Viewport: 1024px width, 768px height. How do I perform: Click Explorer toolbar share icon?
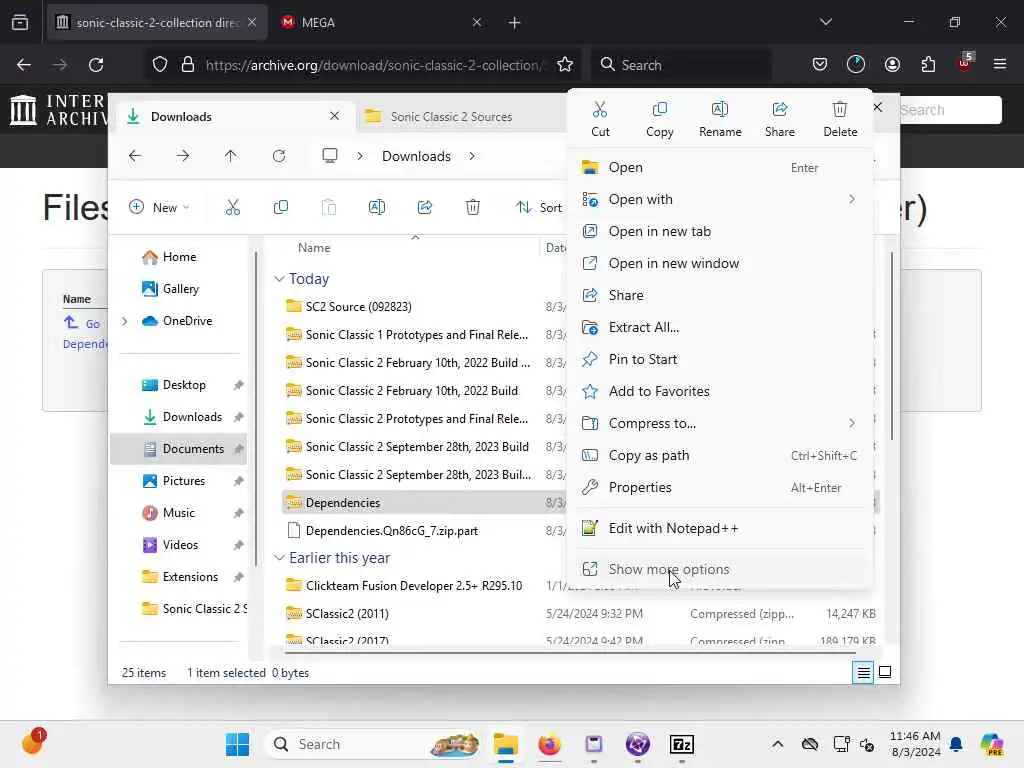coord(425,208)
